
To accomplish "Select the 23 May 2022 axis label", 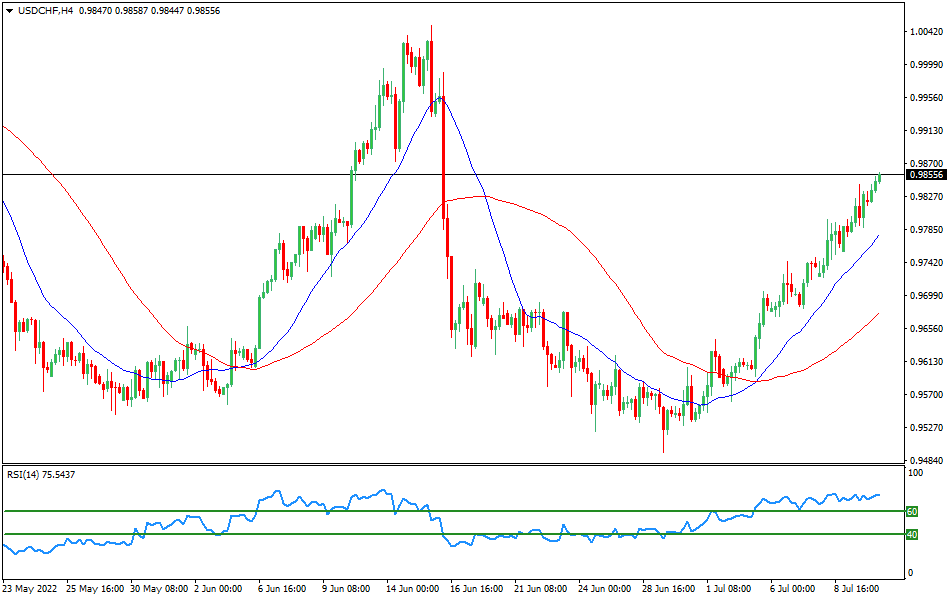I will tap(30, 590).
